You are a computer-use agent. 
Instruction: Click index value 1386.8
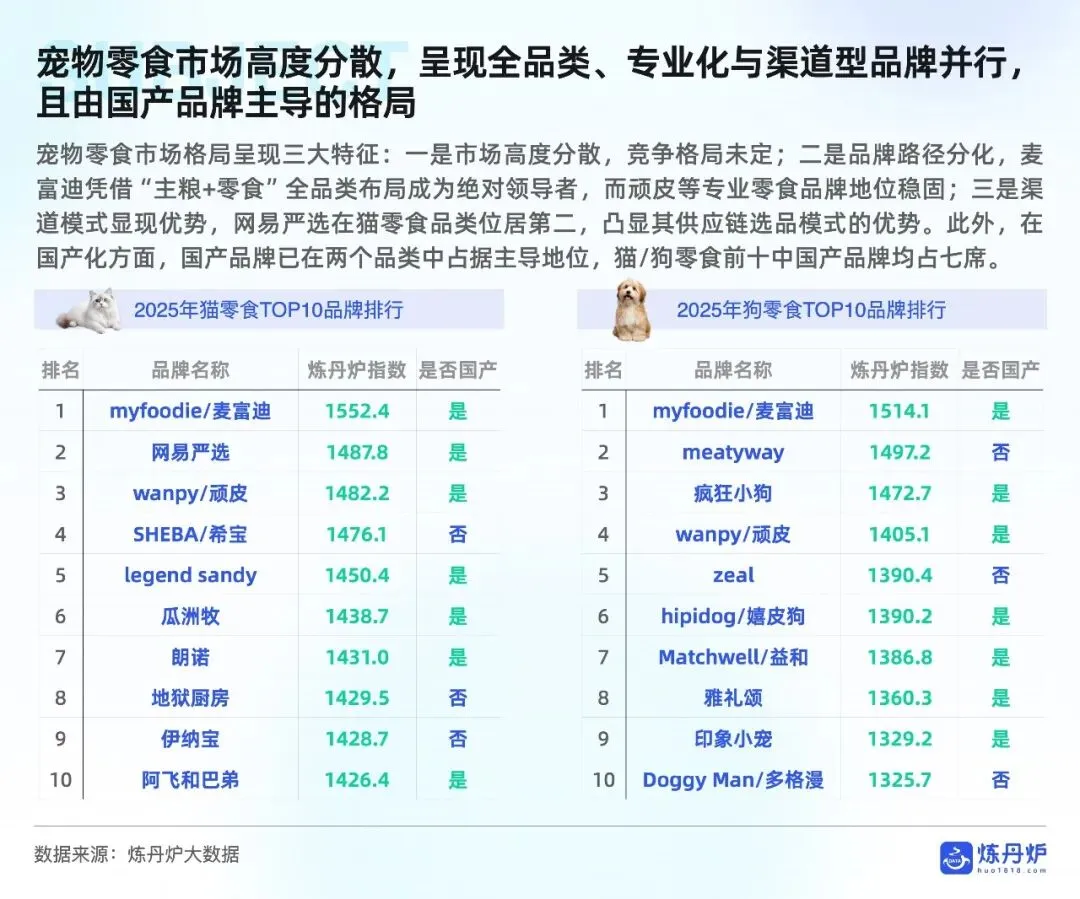(899, 657)
